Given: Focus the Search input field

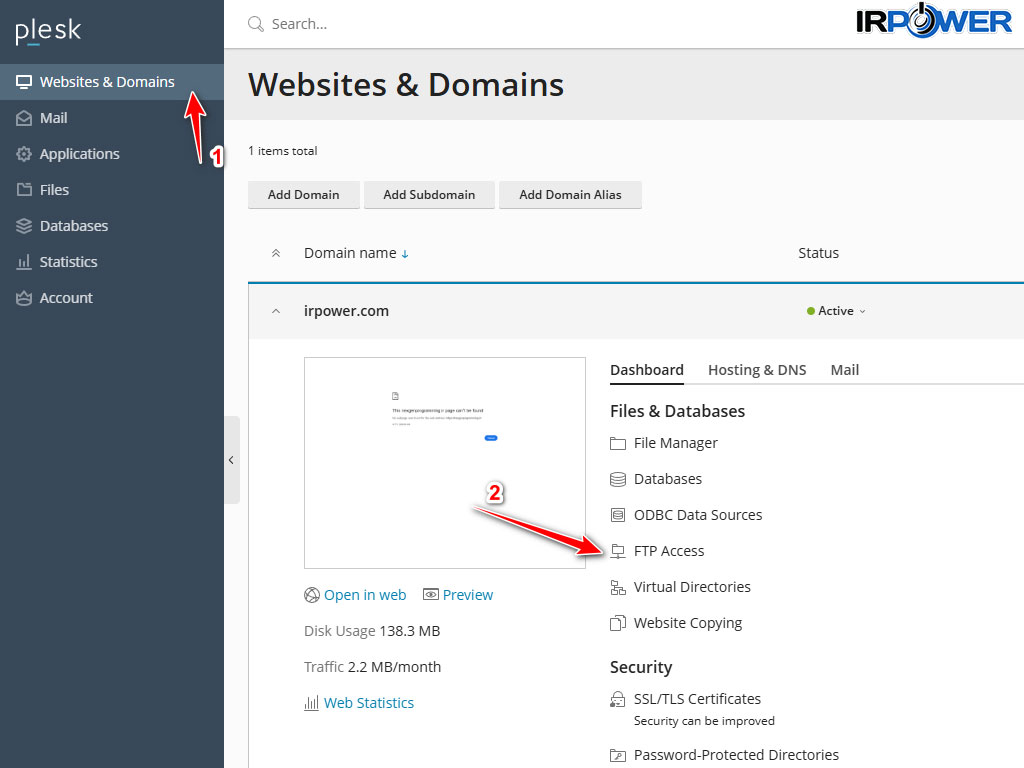Looking at the screenshot, I should click(500, 24).
